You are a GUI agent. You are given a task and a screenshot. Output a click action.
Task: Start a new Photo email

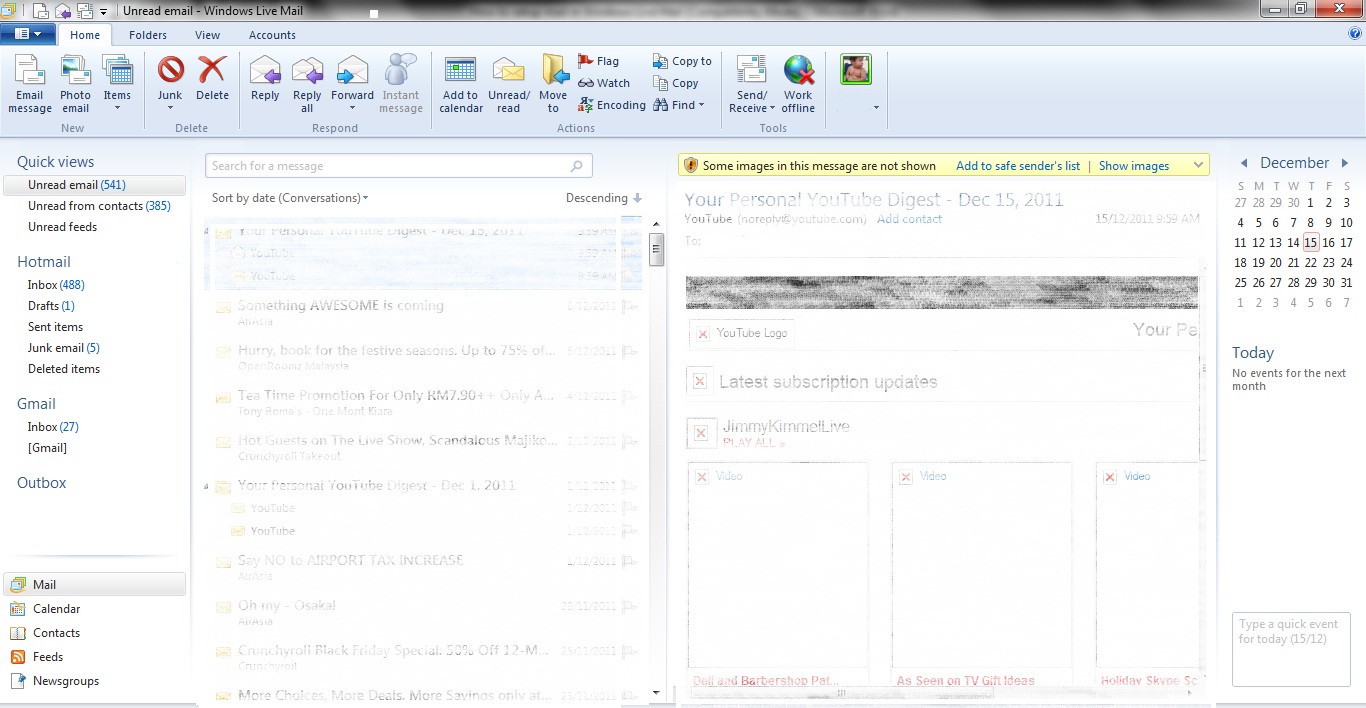pyautogui.click(x=76, y=84)
